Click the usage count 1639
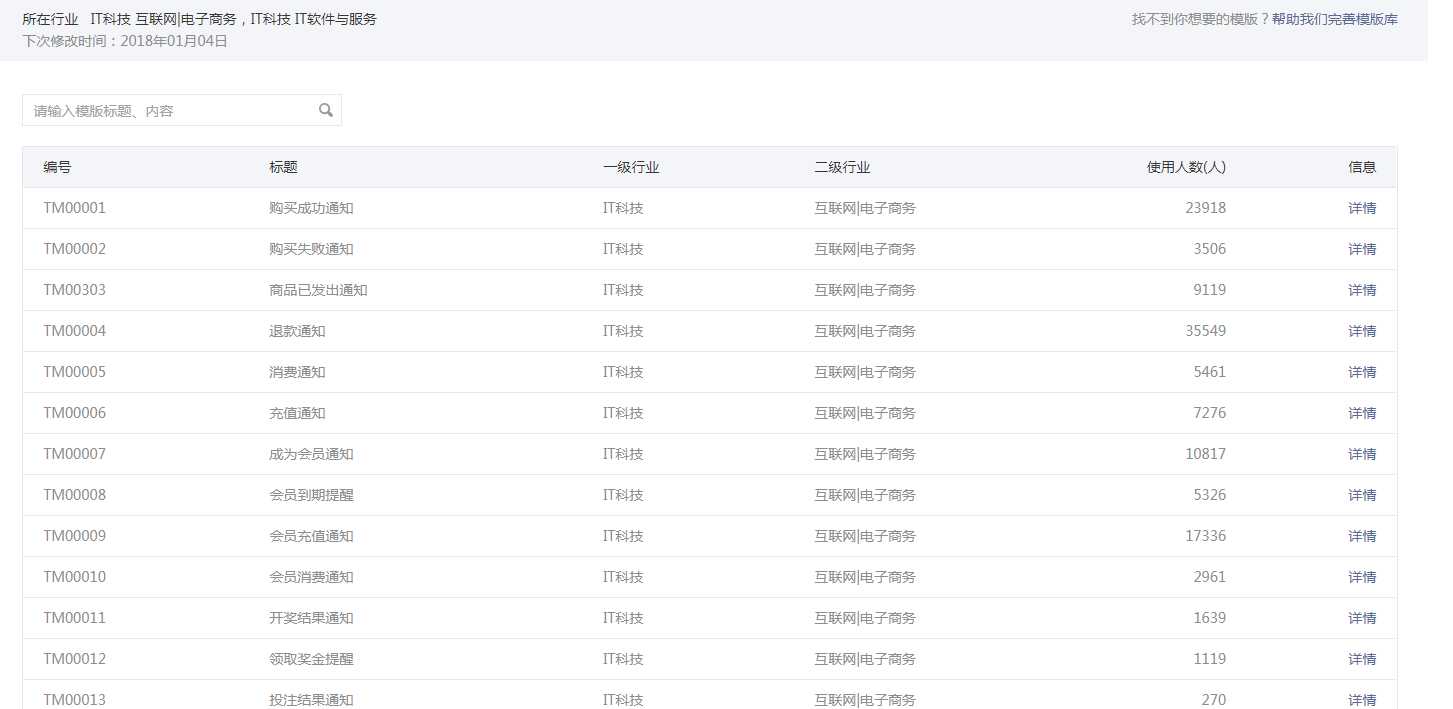 pyautogui.click(x=1210, y=618)
